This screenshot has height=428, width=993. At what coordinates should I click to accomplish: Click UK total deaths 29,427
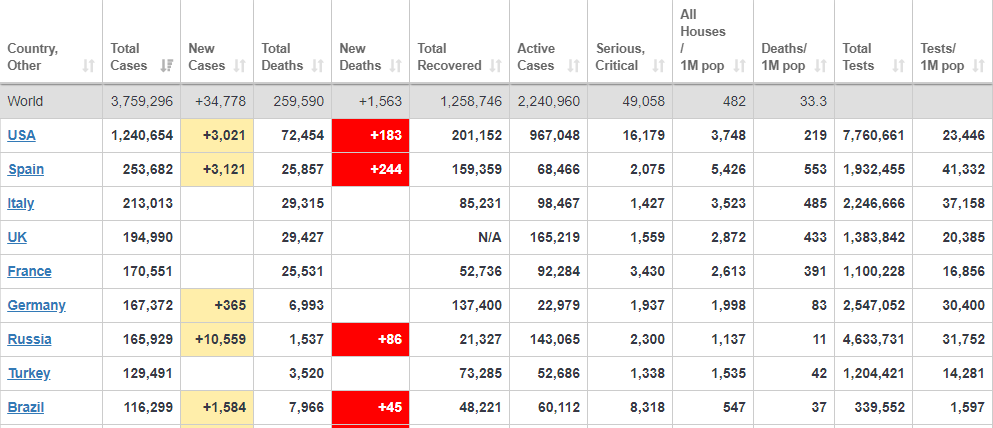(x=302, y=237)
